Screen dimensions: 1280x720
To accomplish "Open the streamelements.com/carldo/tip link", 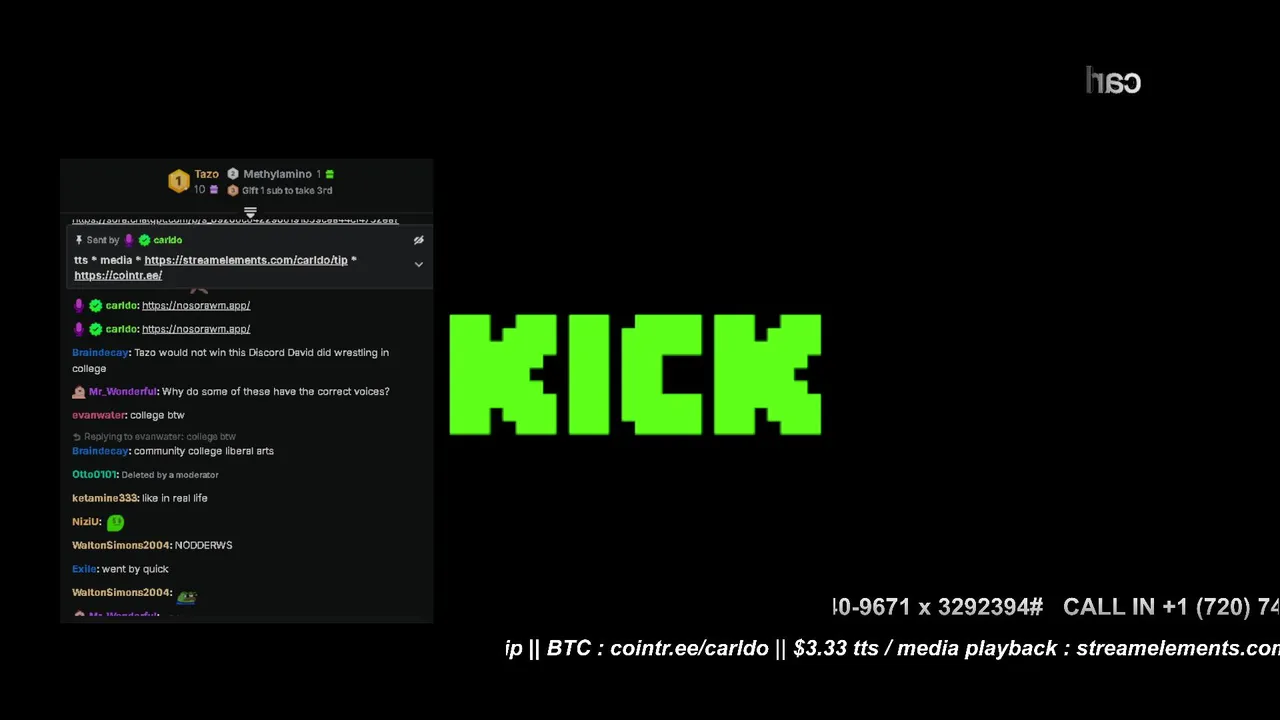I will (x=246, y=260).
